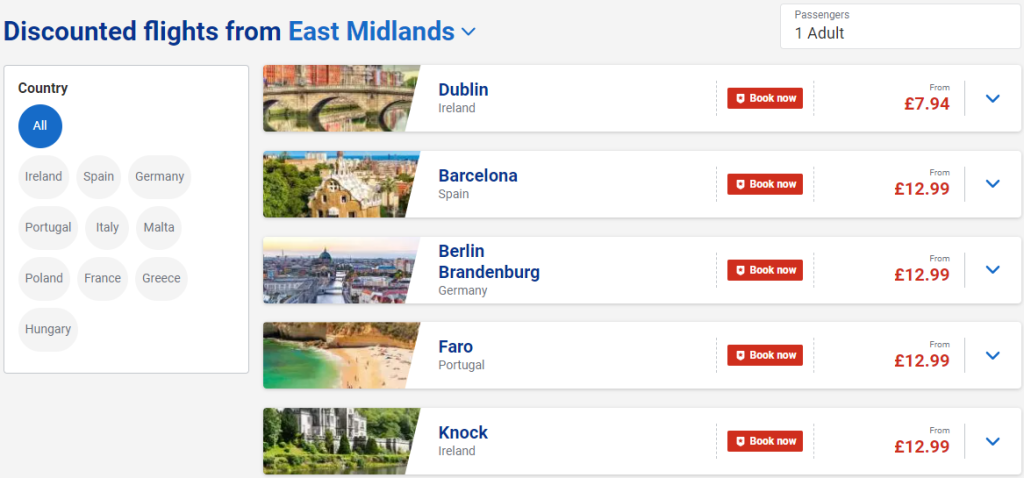
Task: Filter destinations by Ireland
Action: click(44, 176)
